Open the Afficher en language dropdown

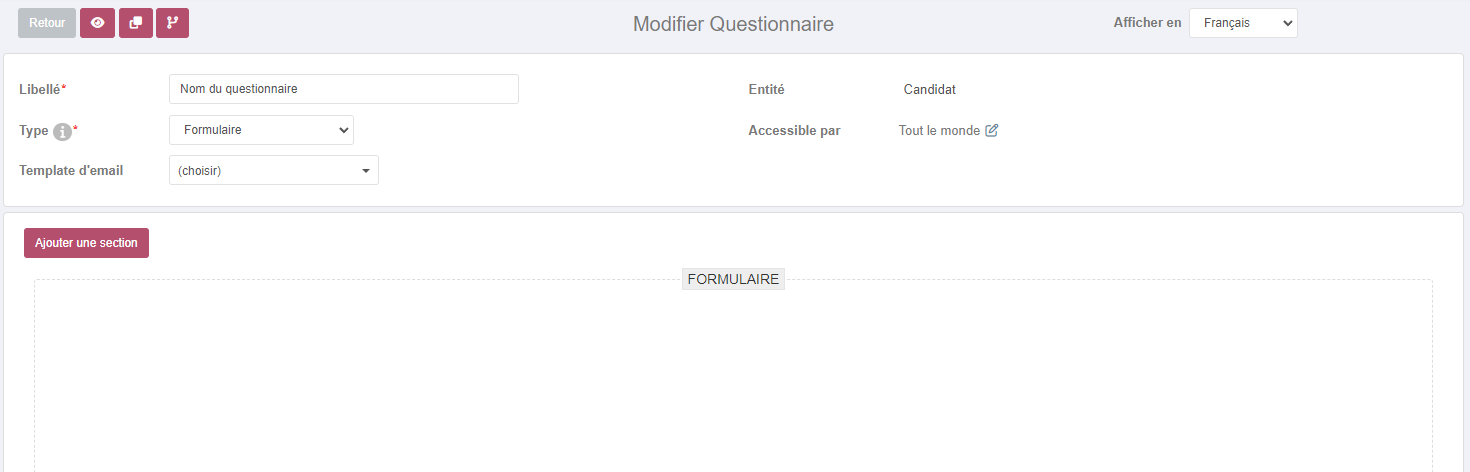(x=1243, y=23)
